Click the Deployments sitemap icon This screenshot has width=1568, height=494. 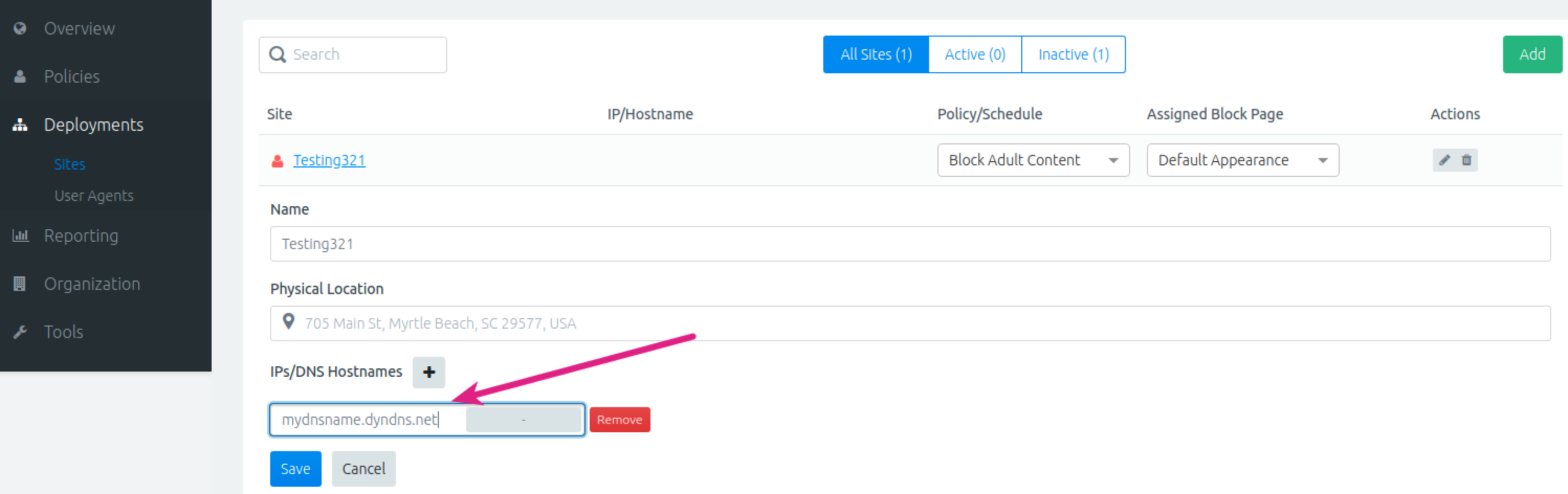click(19, 125)
